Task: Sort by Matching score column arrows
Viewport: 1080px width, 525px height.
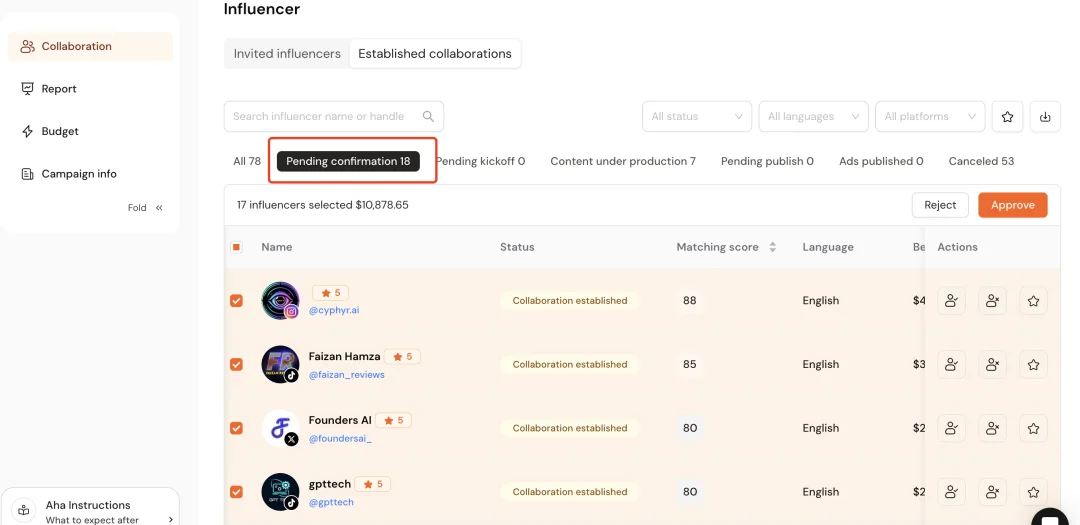Action: point(772,247)
